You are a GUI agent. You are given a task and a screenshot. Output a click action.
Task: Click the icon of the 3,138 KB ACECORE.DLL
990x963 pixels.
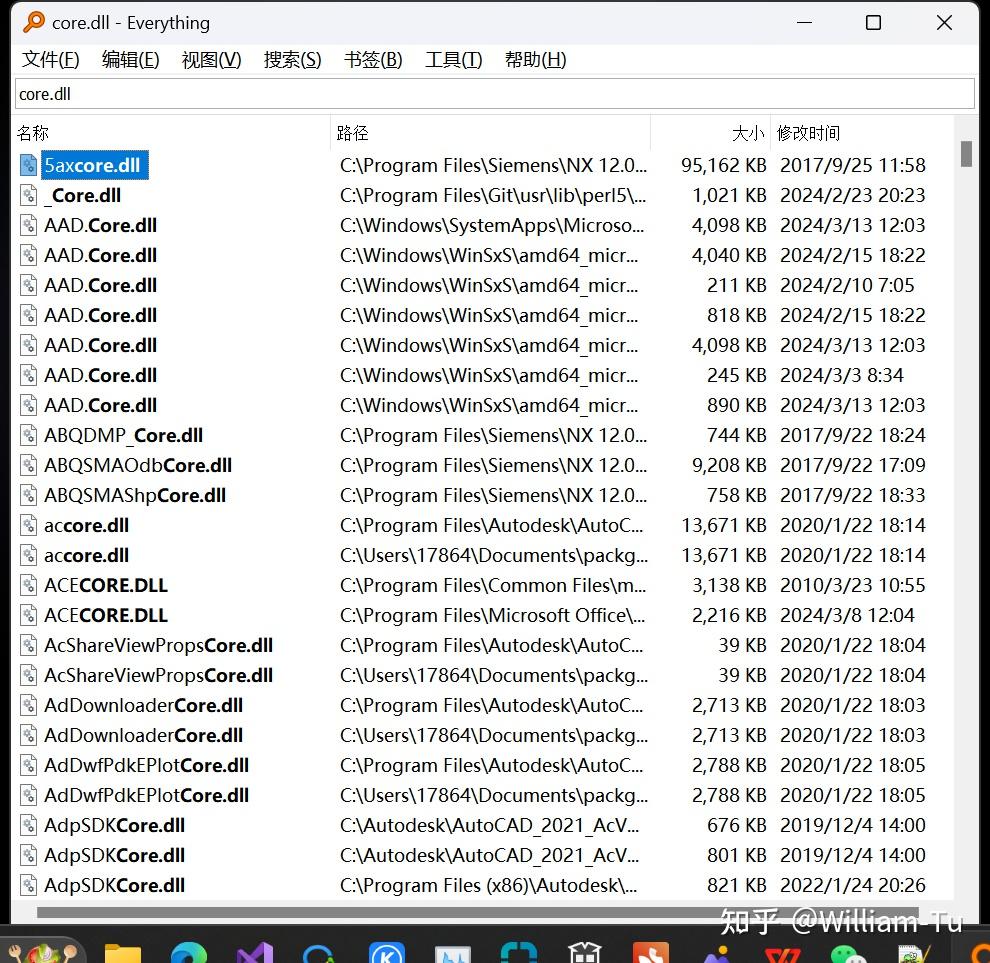pos(28,585)
